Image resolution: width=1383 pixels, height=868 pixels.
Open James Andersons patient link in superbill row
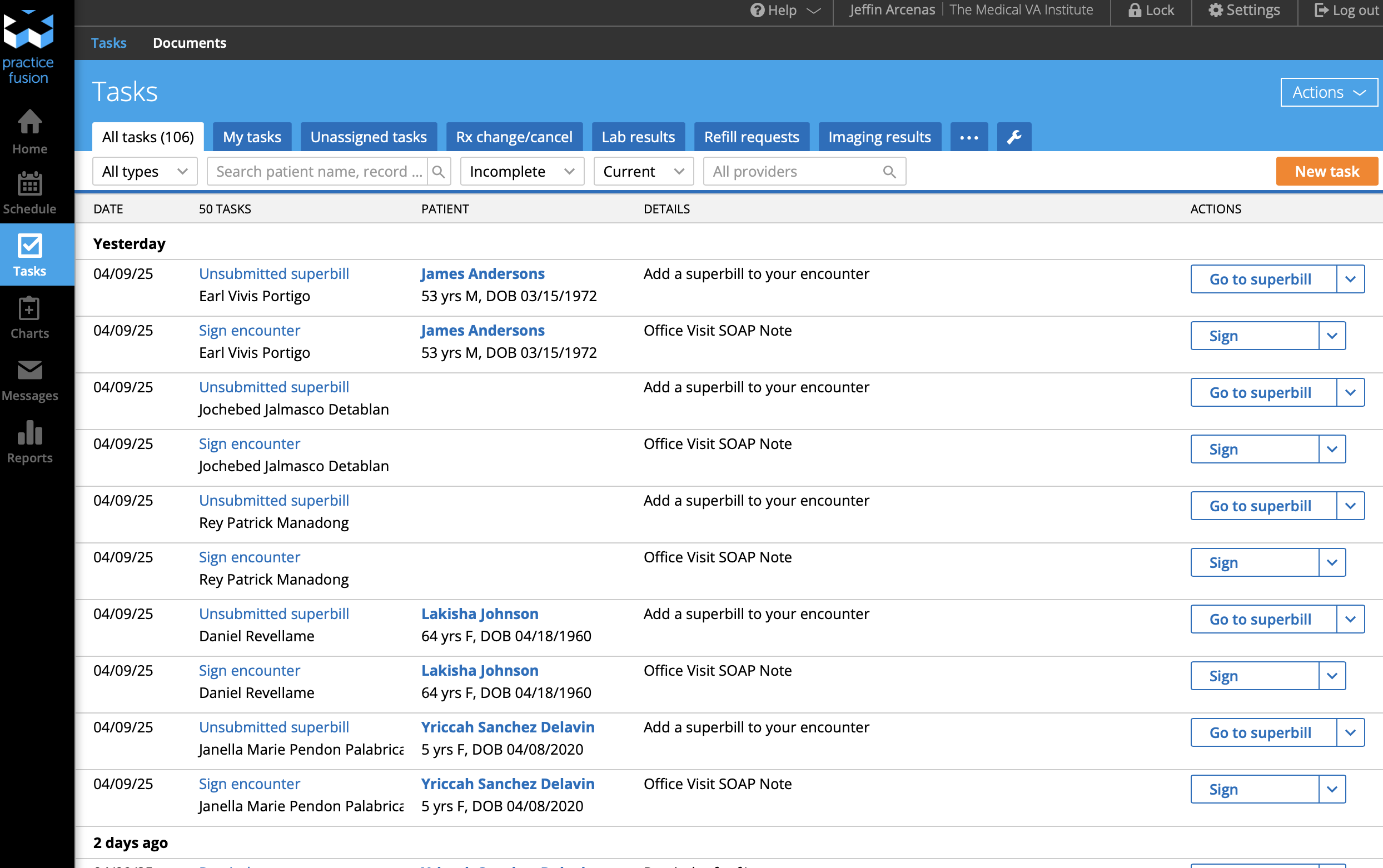[483, 274]
